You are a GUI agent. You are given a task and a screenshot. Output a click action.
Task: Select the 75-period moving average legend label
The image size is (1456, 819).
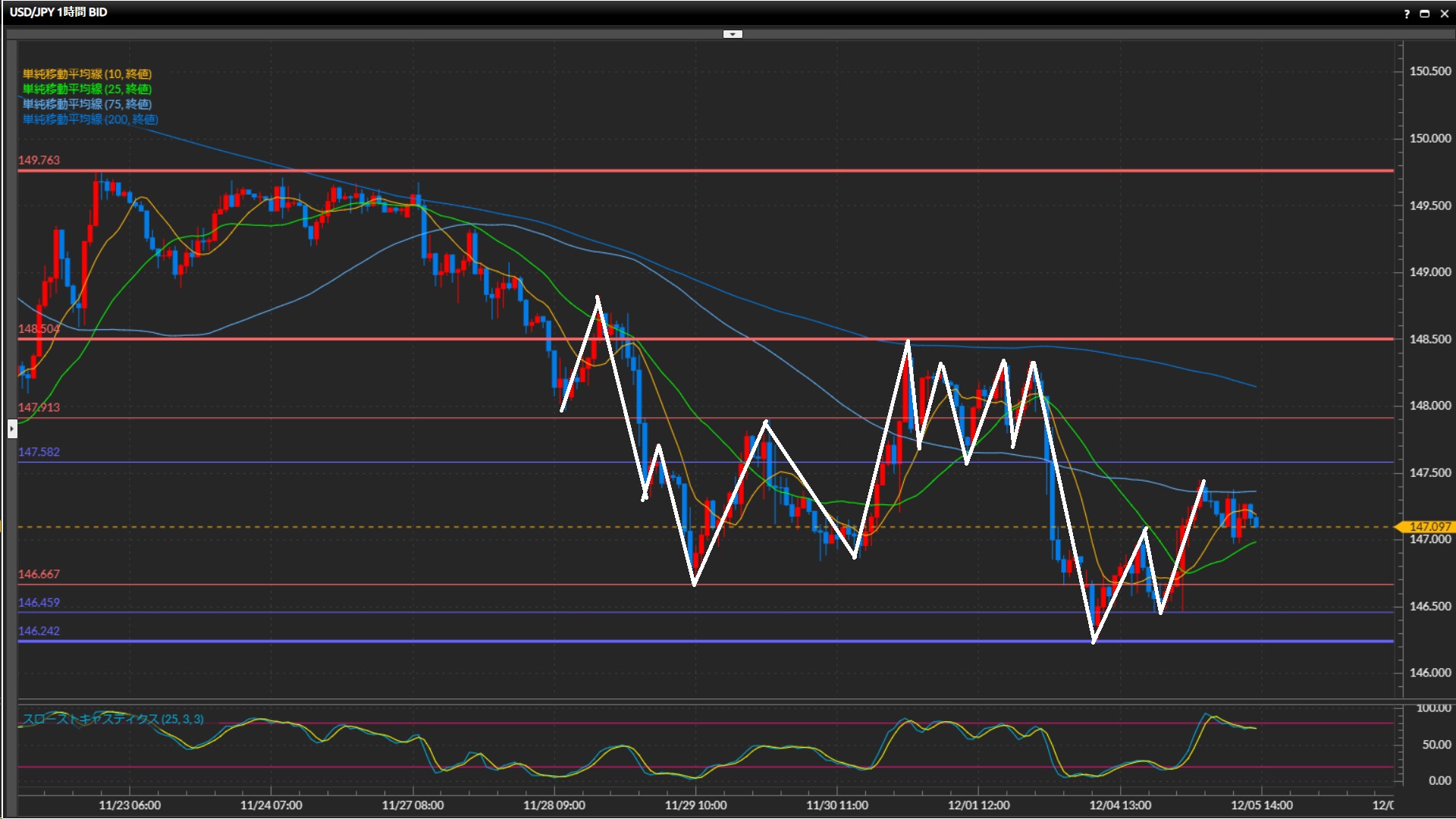click(86, 104)
